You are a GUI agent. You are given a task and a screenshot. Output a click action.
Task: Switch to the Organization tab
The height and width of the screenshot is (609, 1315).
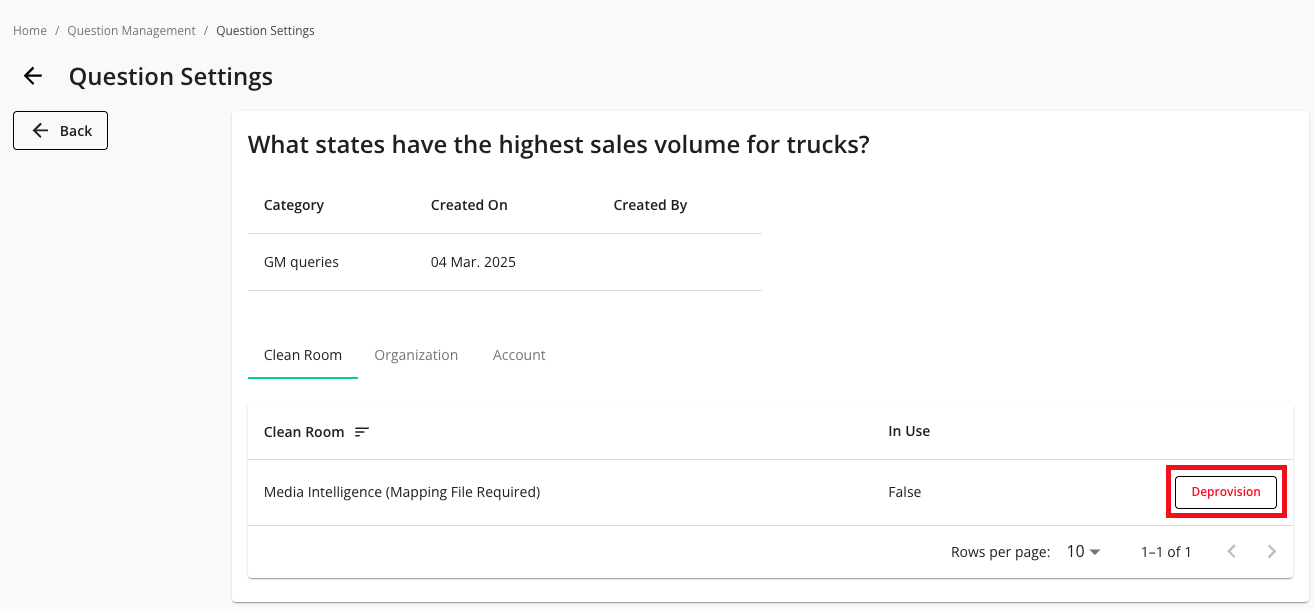[x=416, y=355]
